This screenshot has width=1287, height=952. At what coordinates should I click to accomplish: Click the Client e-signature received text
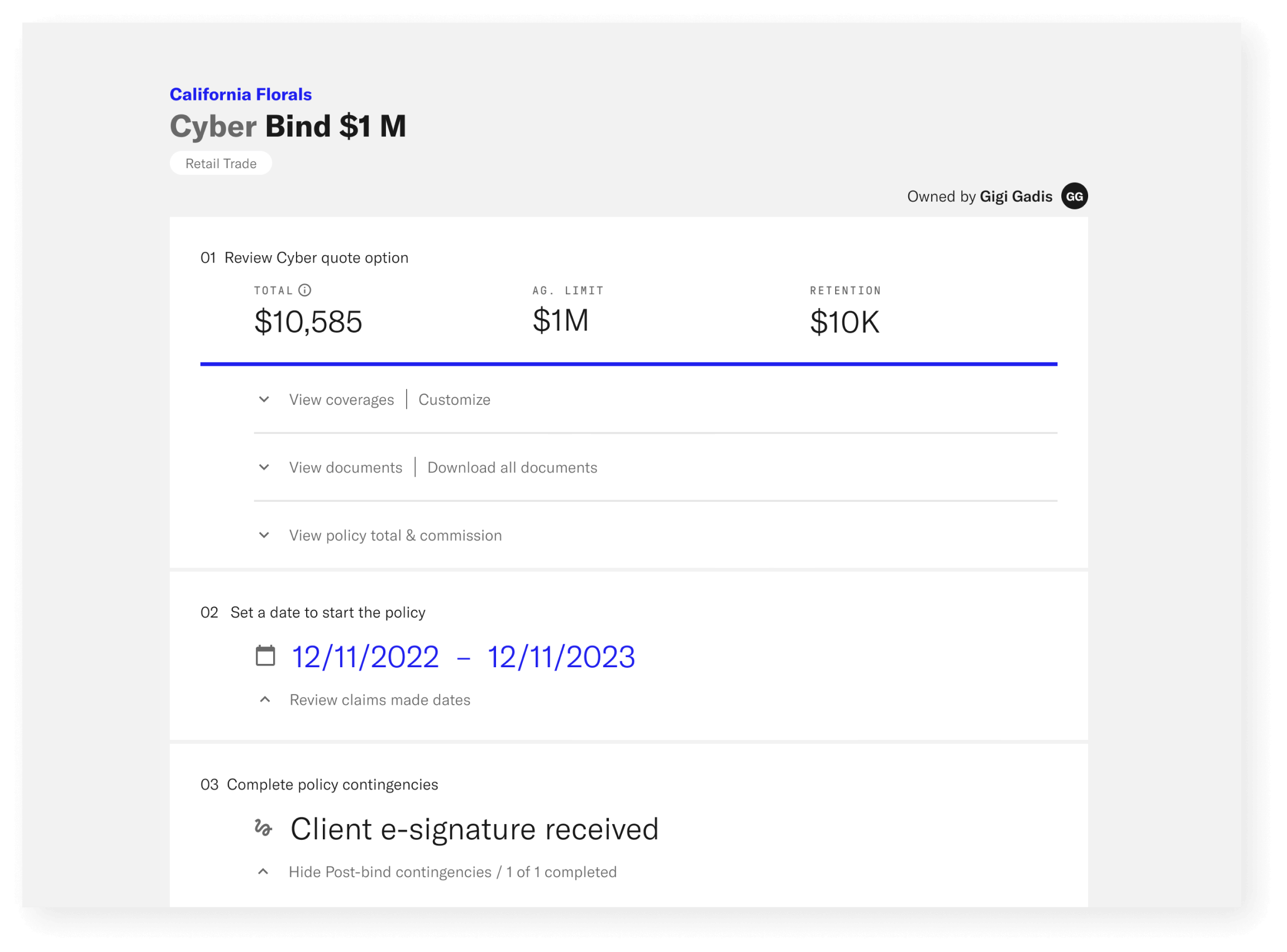pyautogui.click(x=474, y=829)
